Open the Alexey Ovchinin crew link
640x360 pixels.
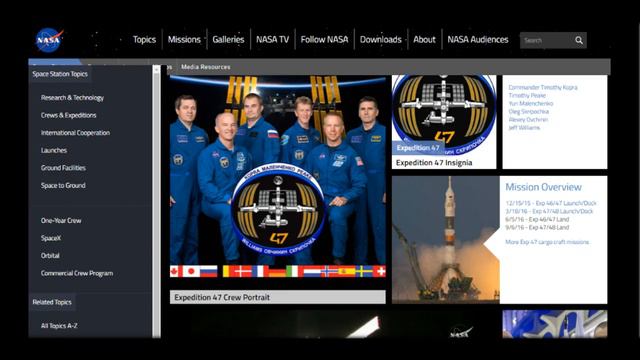[x=528, y=120]
